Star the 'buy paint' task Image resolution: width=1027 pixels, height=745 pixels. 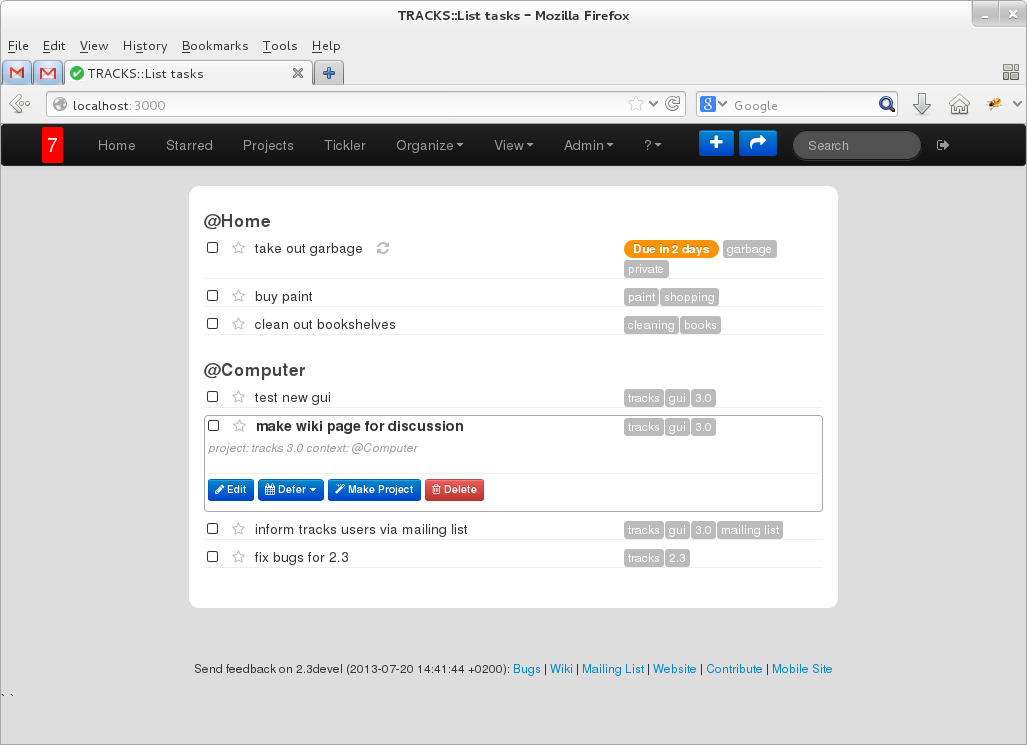click(238, 296)
